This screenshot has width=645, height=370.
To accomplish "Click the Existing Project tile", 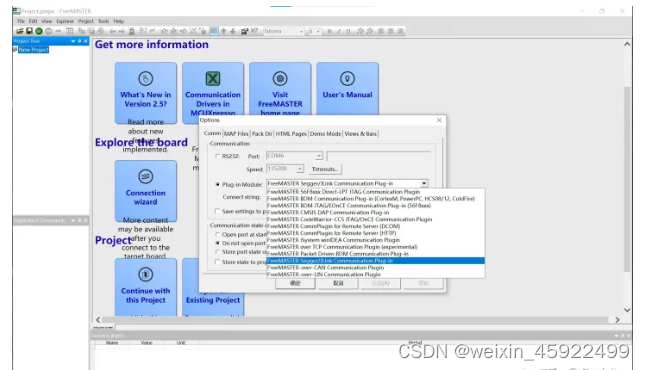I will click(x=213, y=300).
